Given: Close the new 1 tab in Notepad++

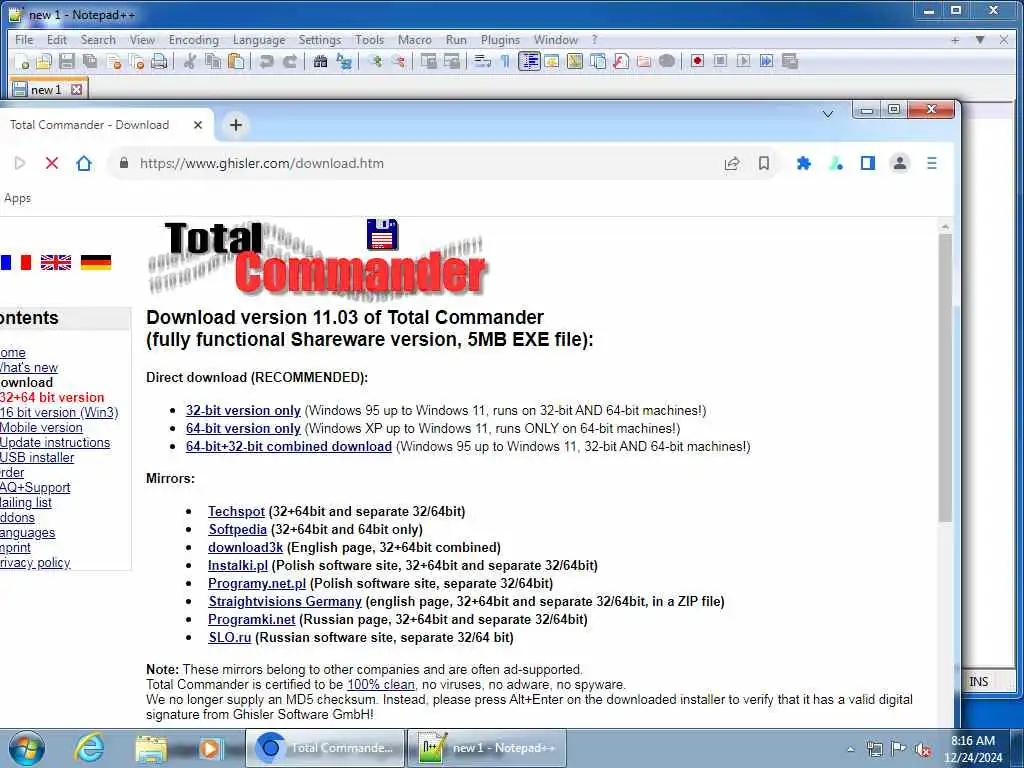Looking at the screenshot, I should tap(76, 89).
